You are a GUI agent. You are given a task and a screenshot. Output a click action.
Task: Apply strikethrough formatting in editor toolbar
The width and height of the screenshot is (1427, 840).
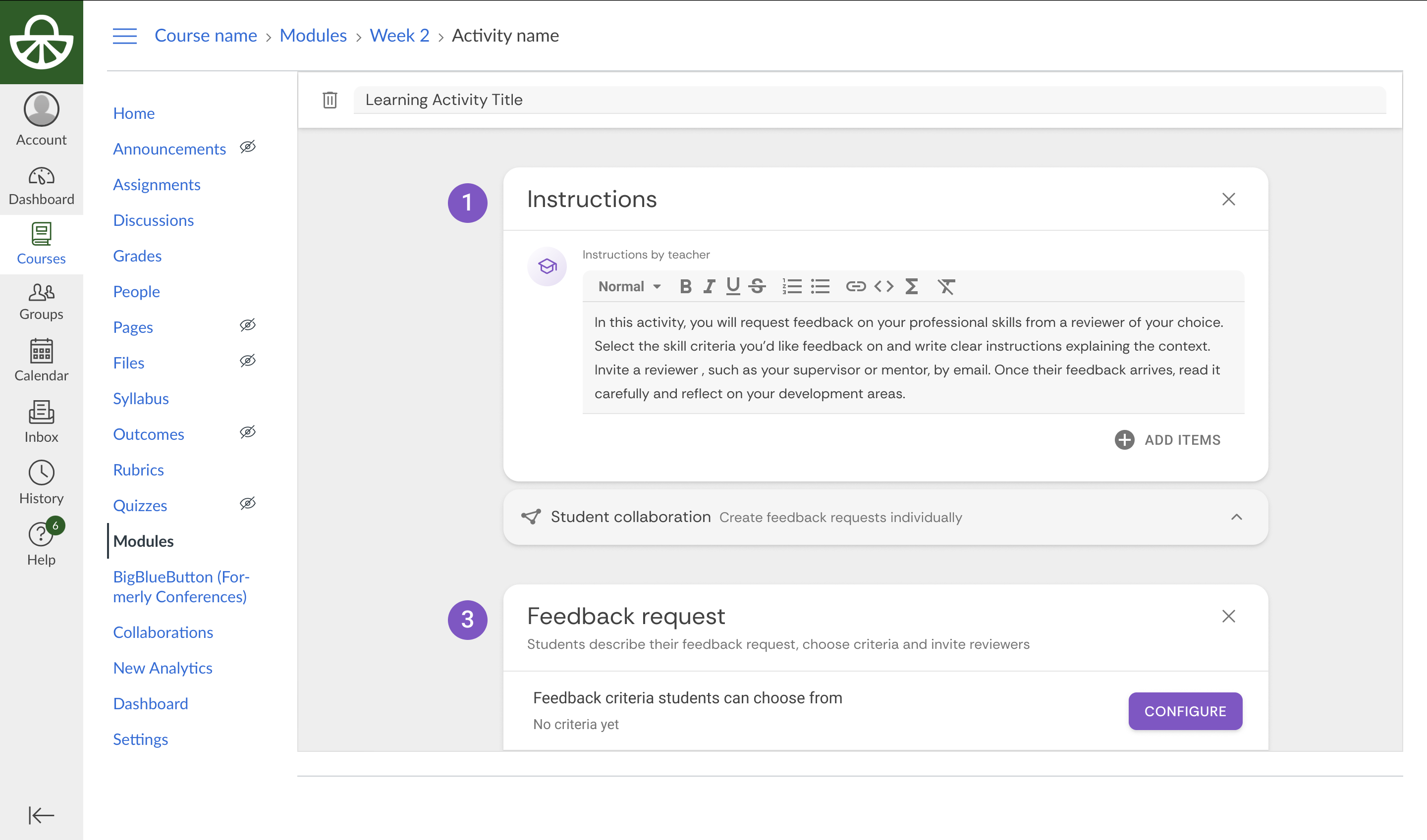757,286
